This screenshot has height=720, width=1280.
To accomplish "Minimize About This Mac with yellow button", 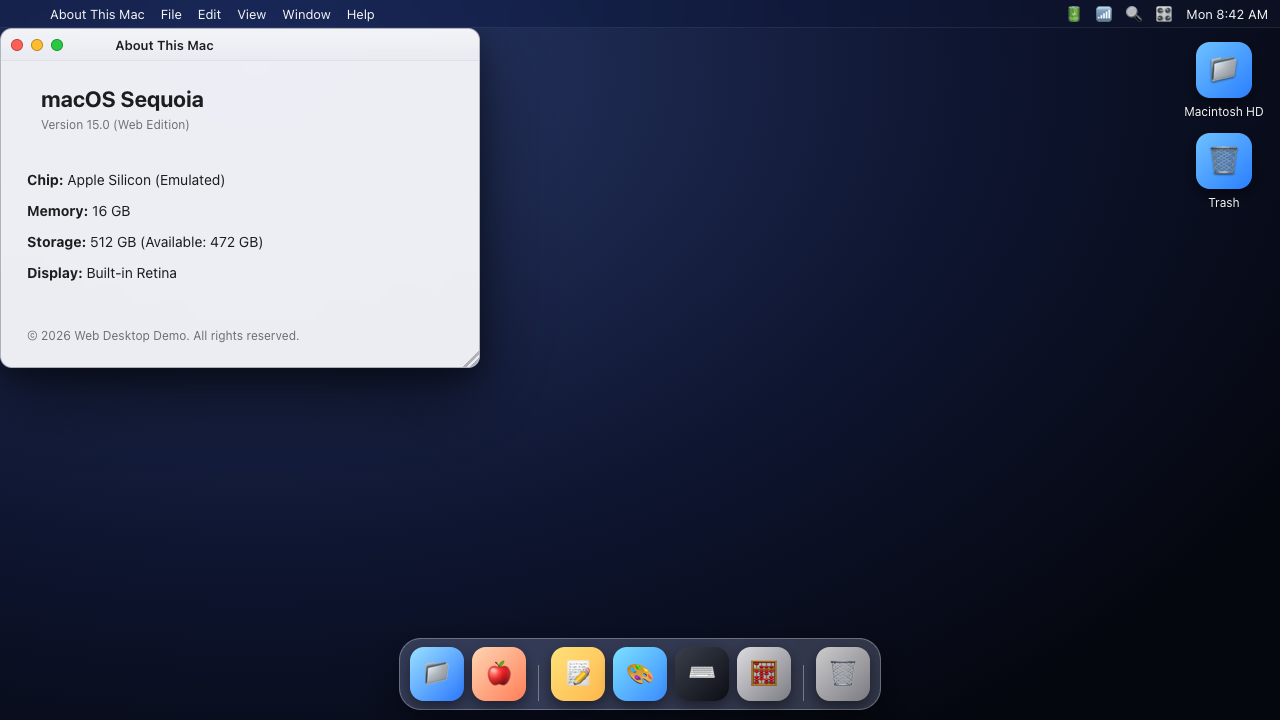I will (x=37, y=45).
